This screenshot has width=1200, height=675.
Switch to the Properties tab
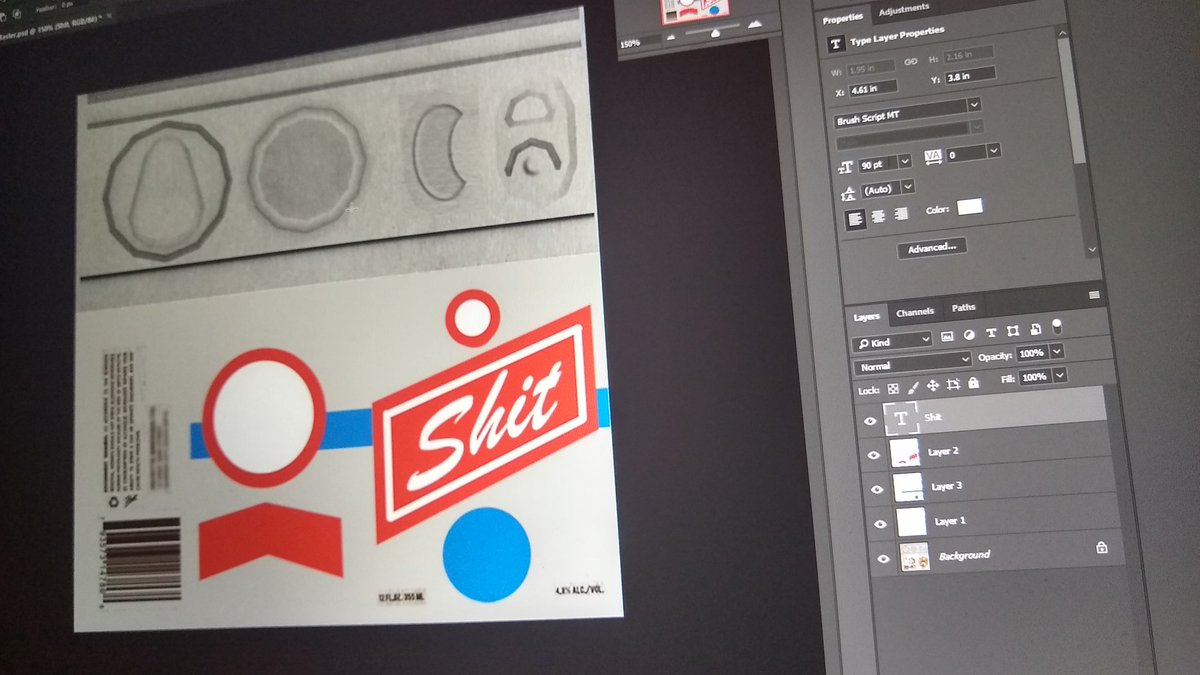coord(843,18)
